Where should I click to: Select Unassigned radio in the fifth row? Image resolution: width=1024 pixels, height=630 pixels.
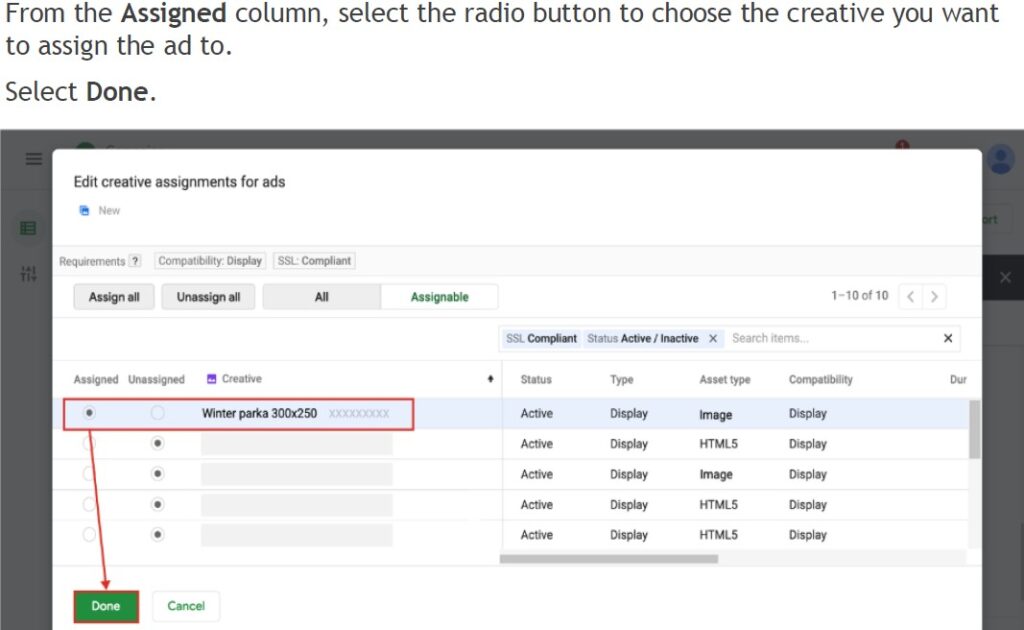[157, 534]
